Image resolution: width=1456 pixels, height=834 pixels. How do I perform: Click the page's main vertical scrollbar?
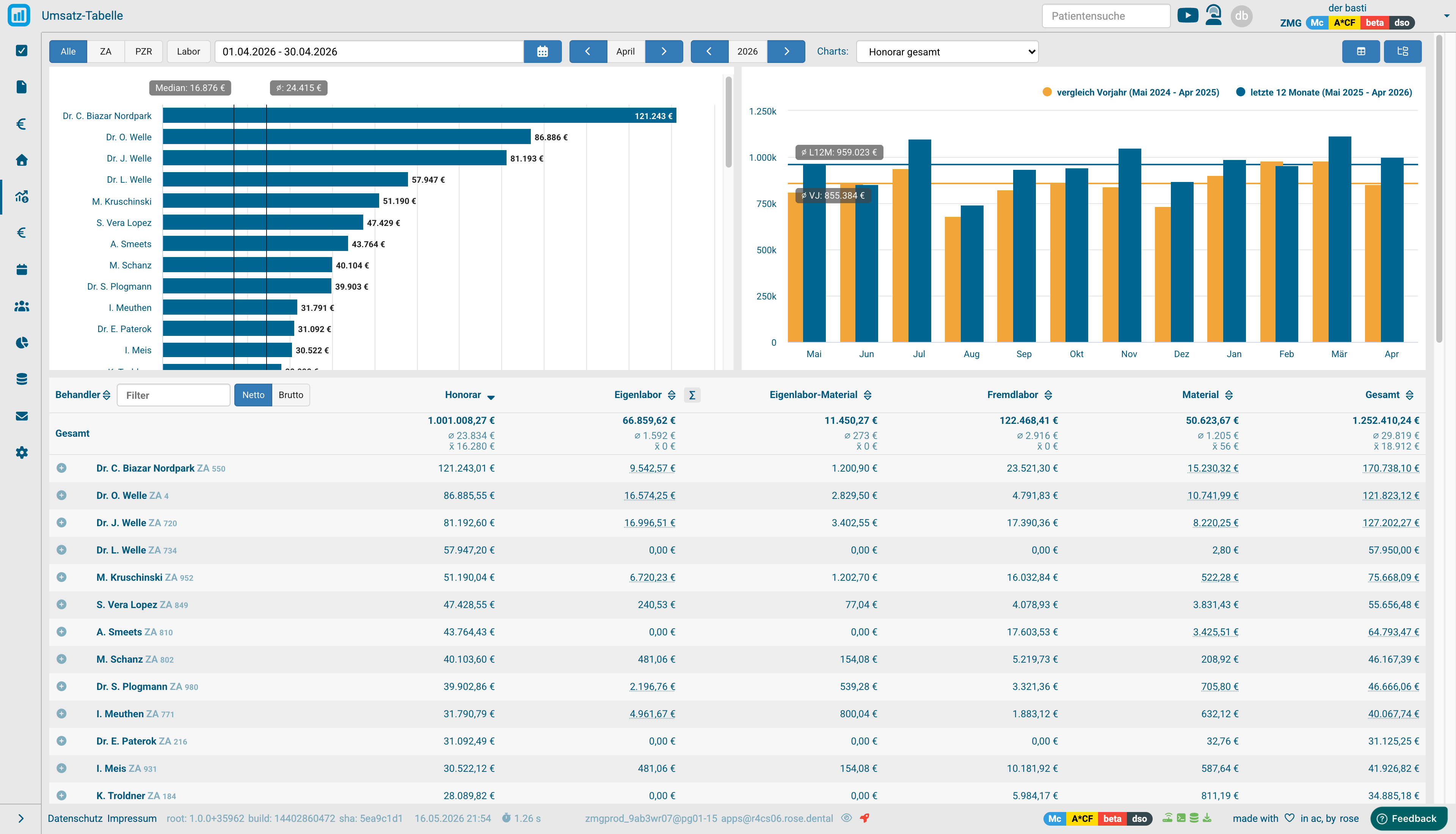(x=1439, y=189)
